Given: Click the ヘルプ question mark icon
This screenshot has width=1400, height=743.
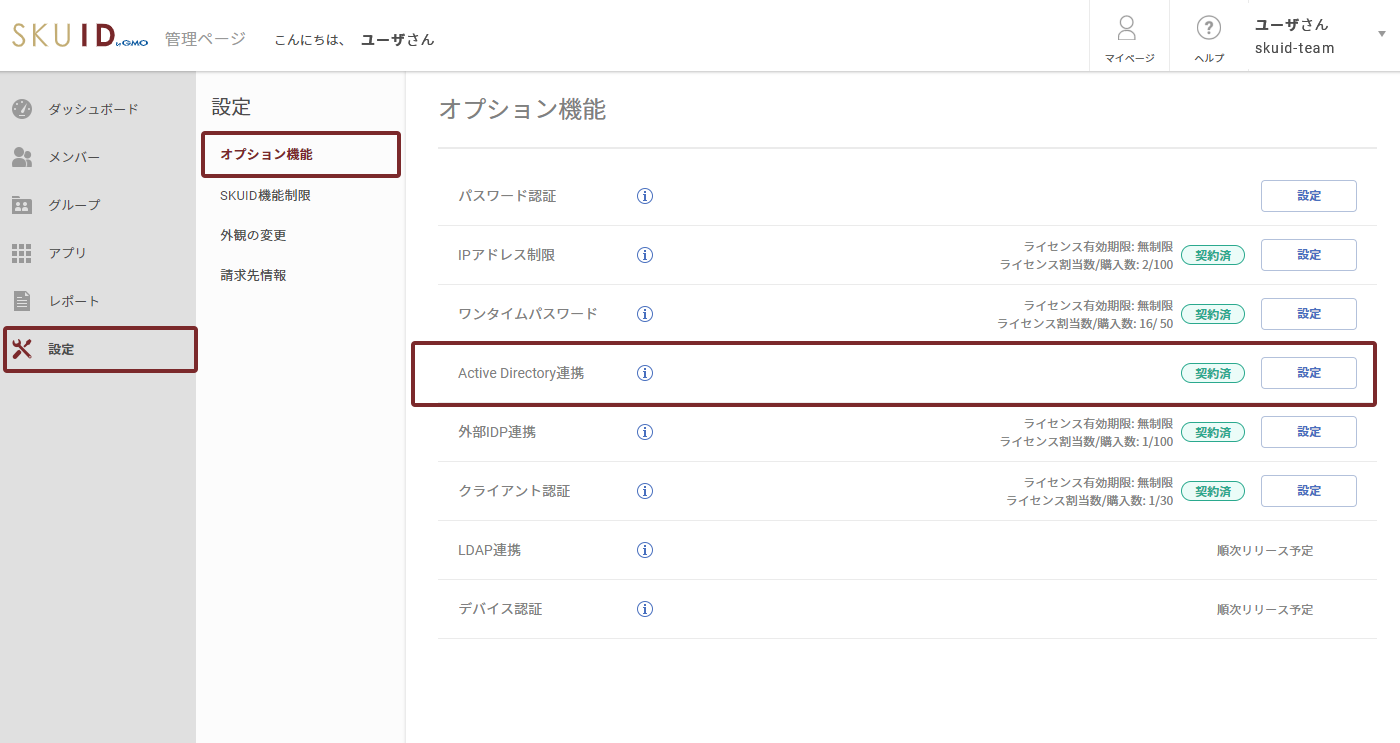Looking at the screenshot, I should coord(1208,29).
